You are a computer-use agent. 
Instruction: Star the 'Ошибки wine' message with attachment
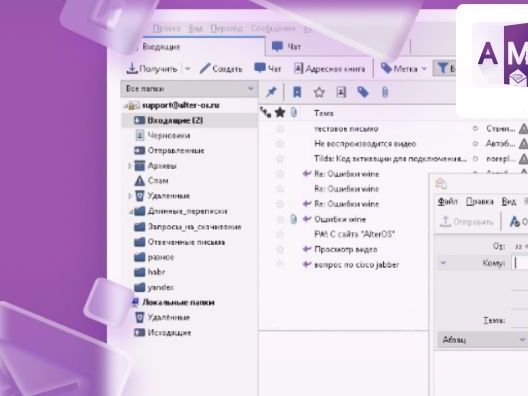(280, 219)
